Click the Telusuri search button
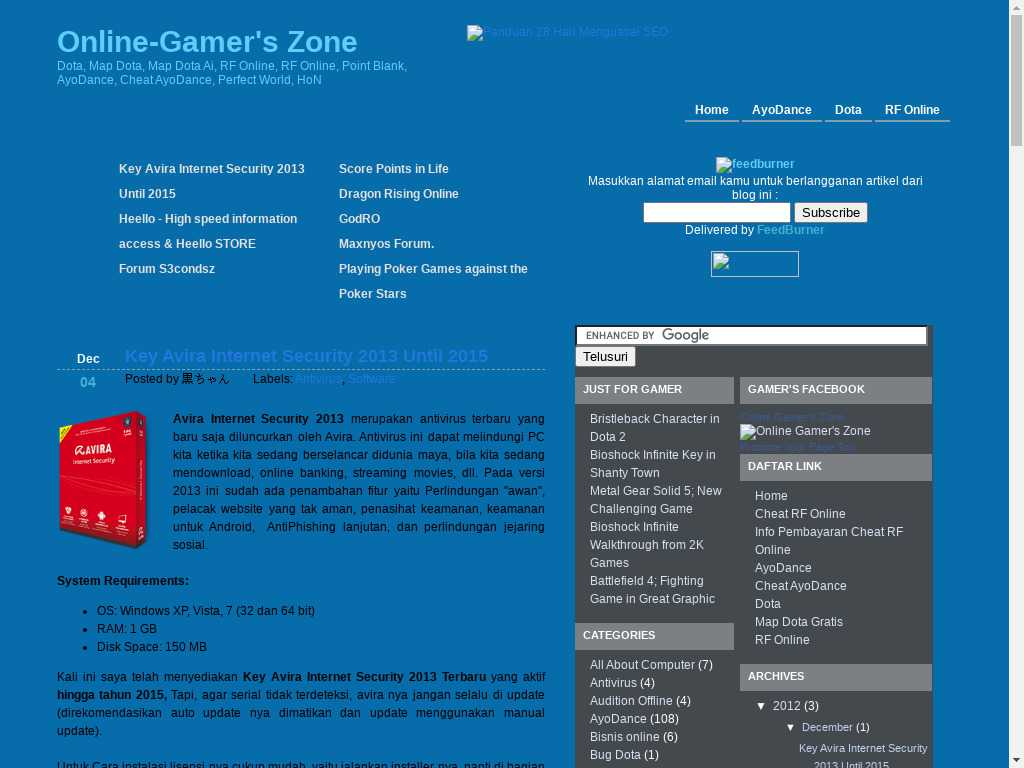 (x=605, y=357)
